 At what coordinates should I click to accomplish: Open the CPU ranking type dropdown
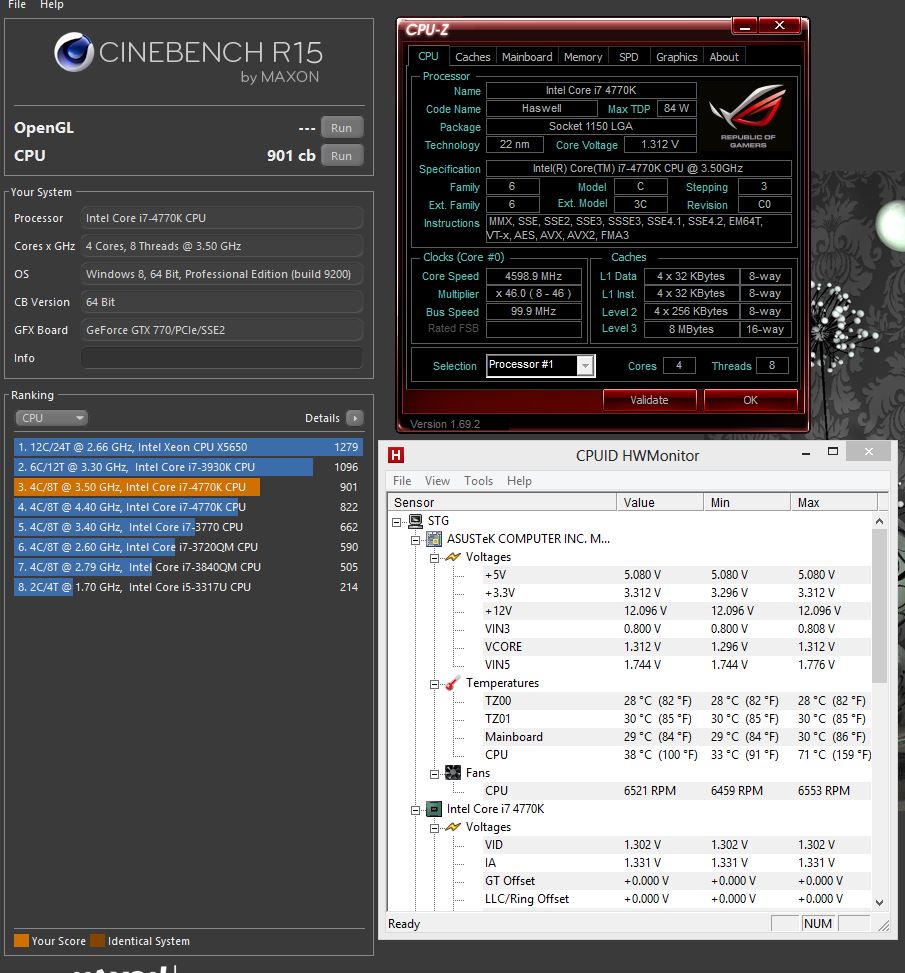pyautogui.click(x=51, y=418)
